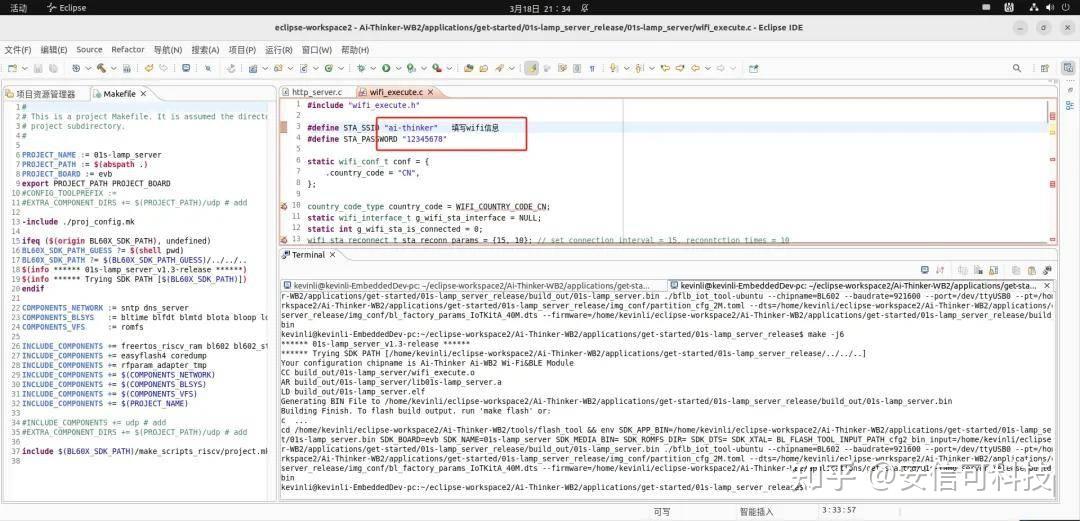Viewport: 1080px width, 521px height.
Task: Click the Eclipse app indicator in top bar
Action: tap(67, 8)
